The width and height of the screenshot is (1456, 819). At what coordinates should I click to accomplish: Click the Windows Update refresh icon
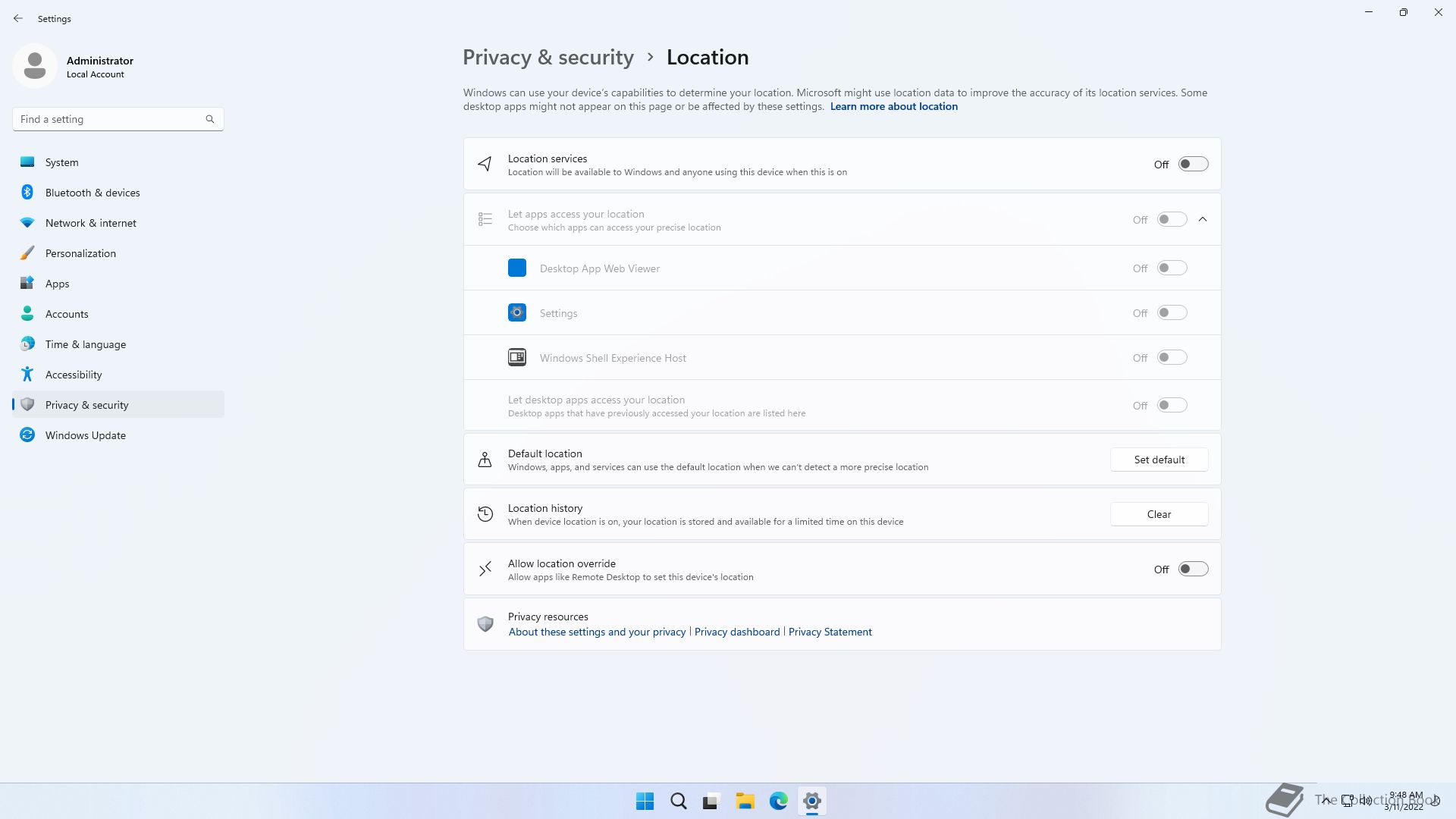[x=27, y=435]
